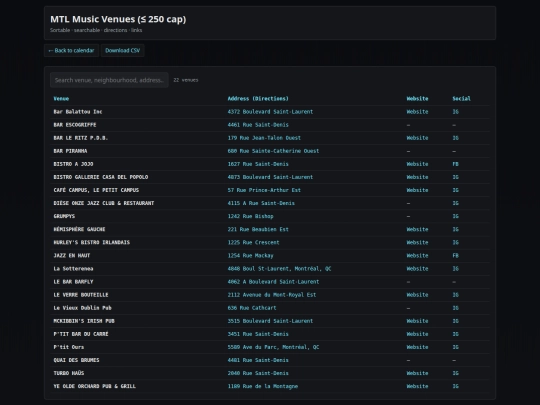This screenshot has width=540, height=405.
Task: Sort the table by Venue column
Action: pos(61,98)
